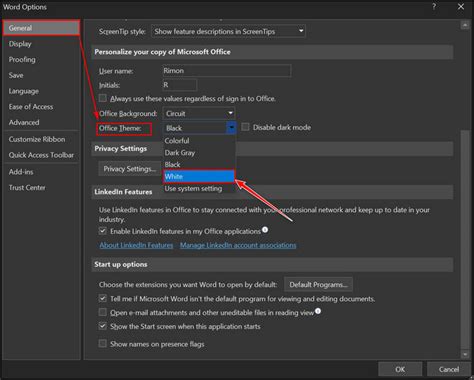The image size is (474, 380).
Task: Click info icon beside LinkedIn features checkbox
Action: [x=265, y=230]
